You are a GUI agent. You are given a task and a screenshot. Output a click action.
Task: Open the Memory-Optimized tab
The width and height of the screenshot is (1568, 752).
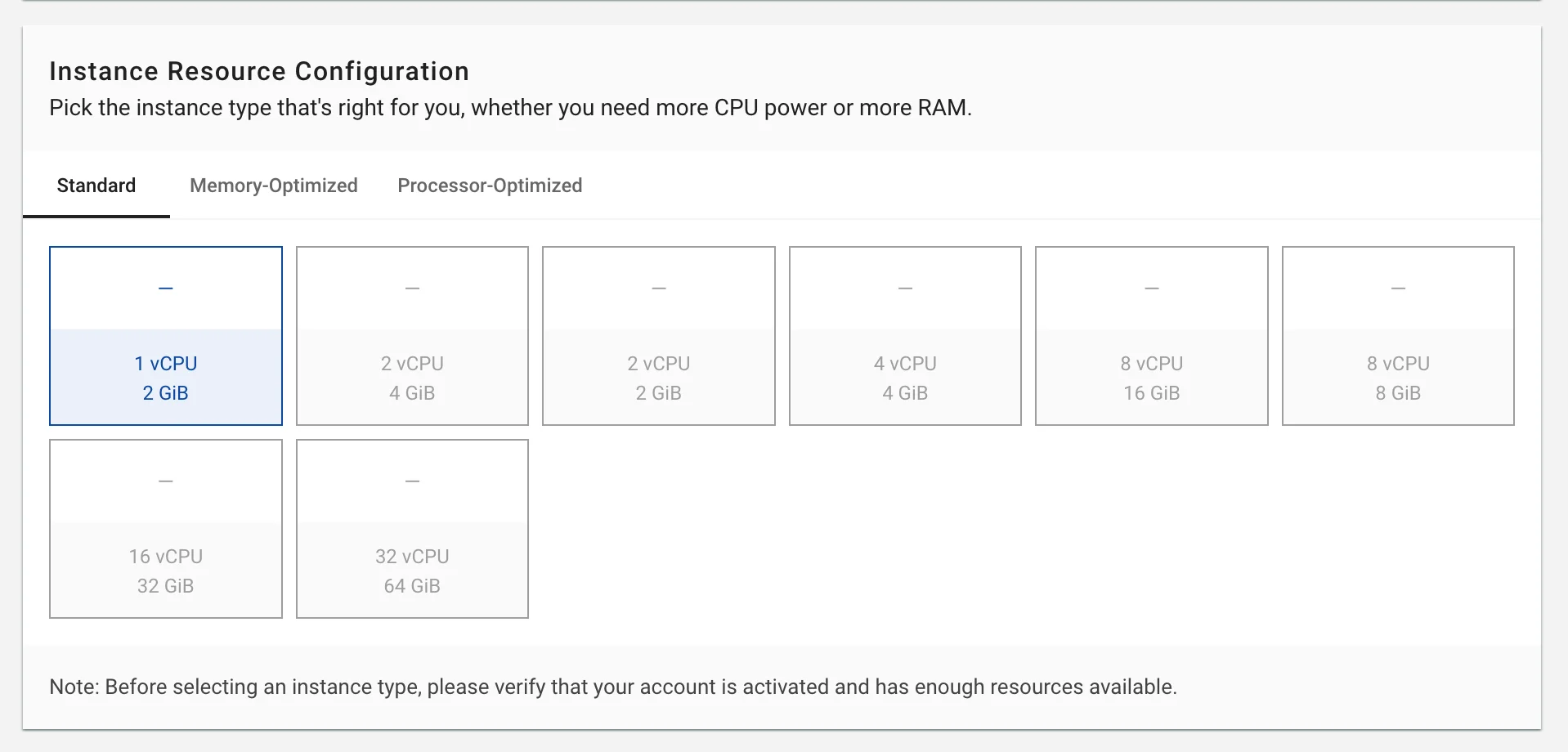[x=274, y=186]
